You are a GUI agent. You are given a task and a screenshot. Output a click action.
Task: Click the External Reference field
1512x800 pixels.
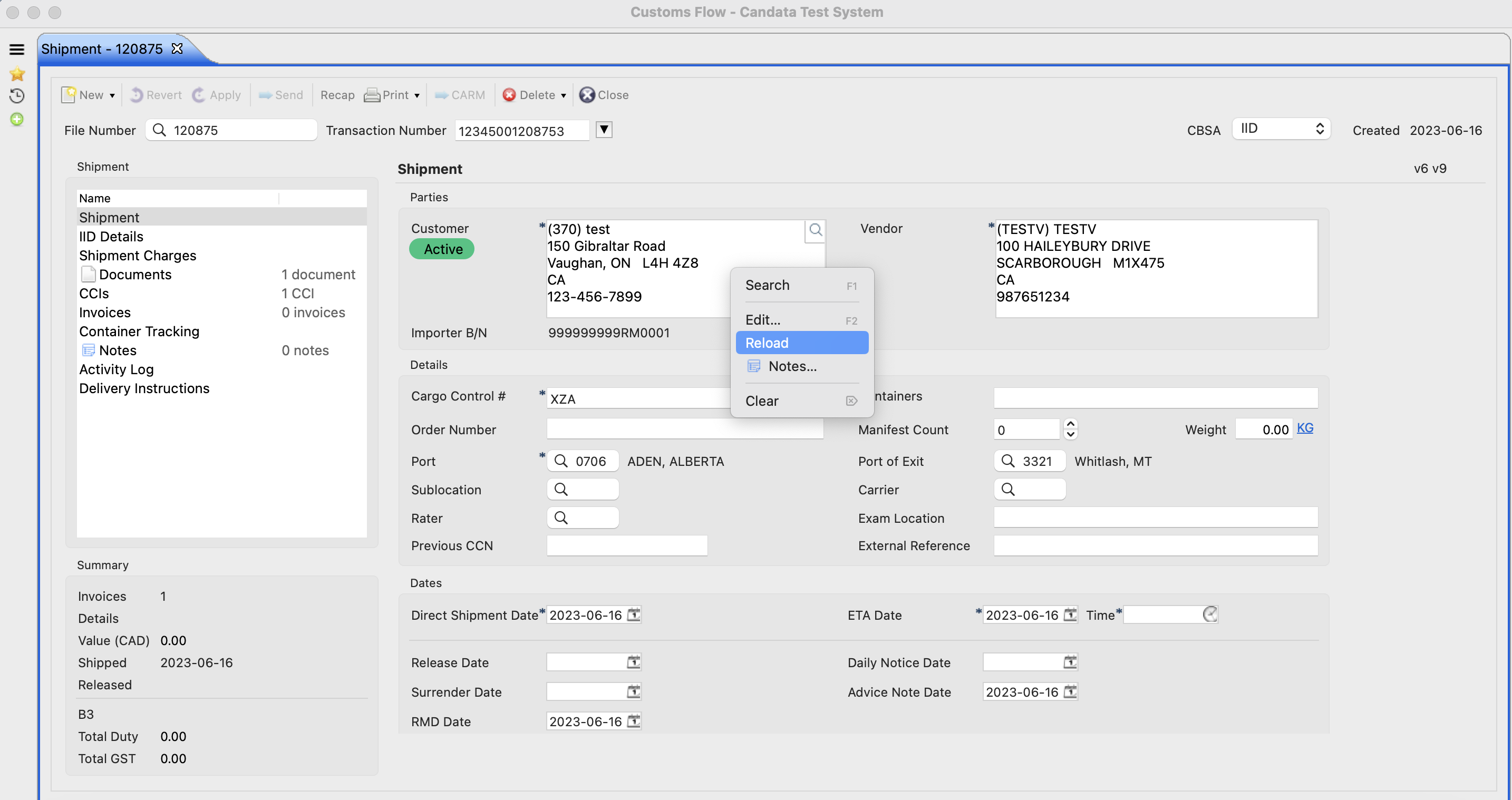pos(1155,545)
